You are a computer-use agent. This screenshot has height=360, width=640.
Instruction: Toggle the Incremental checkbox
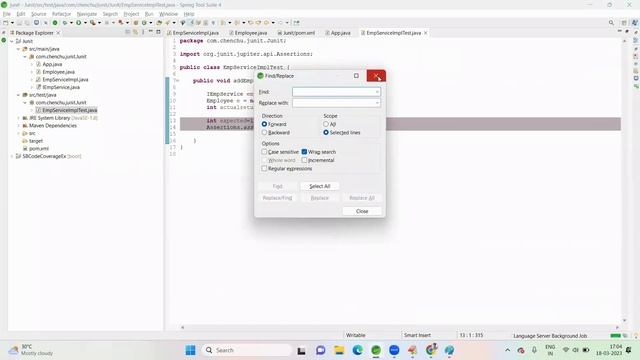pyautogui.click(x=304, y=160)
